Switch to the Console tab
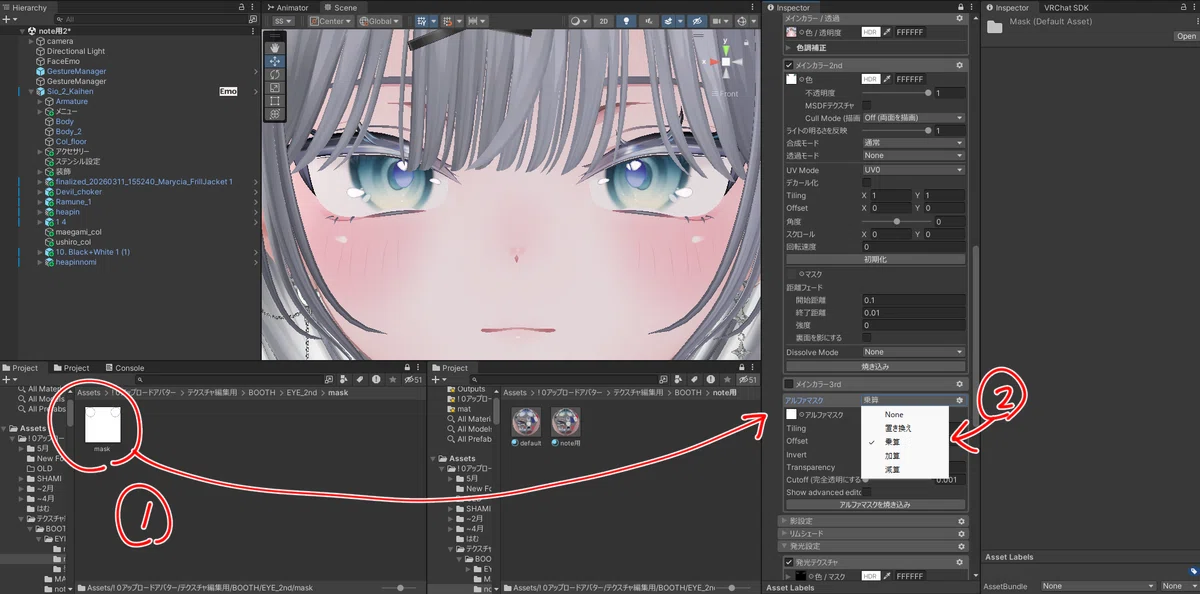This screenshot has width=1200, height=594. coord(123,368)
